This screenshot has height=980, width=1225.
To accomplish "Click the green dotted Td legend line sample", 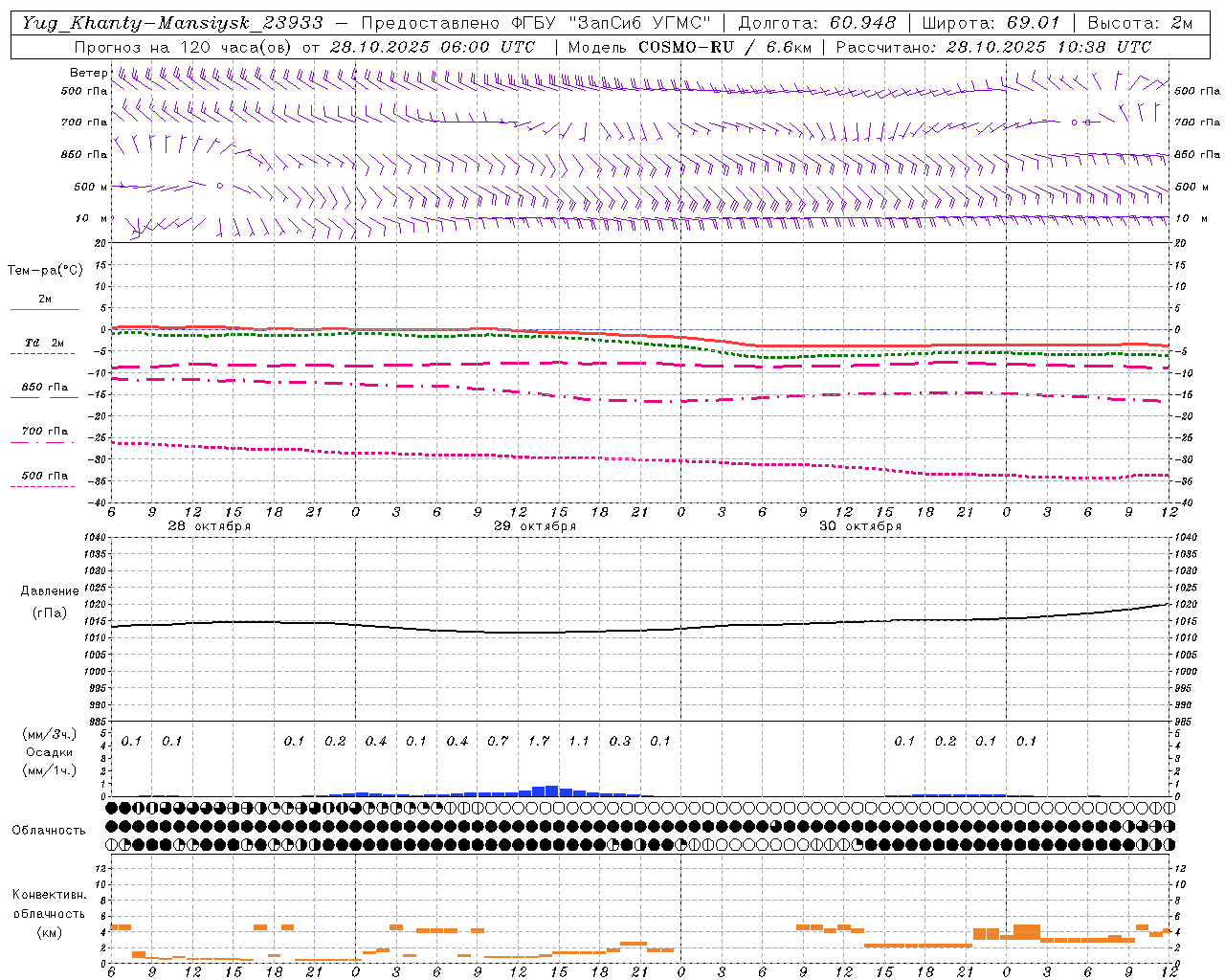I will 43,354.
